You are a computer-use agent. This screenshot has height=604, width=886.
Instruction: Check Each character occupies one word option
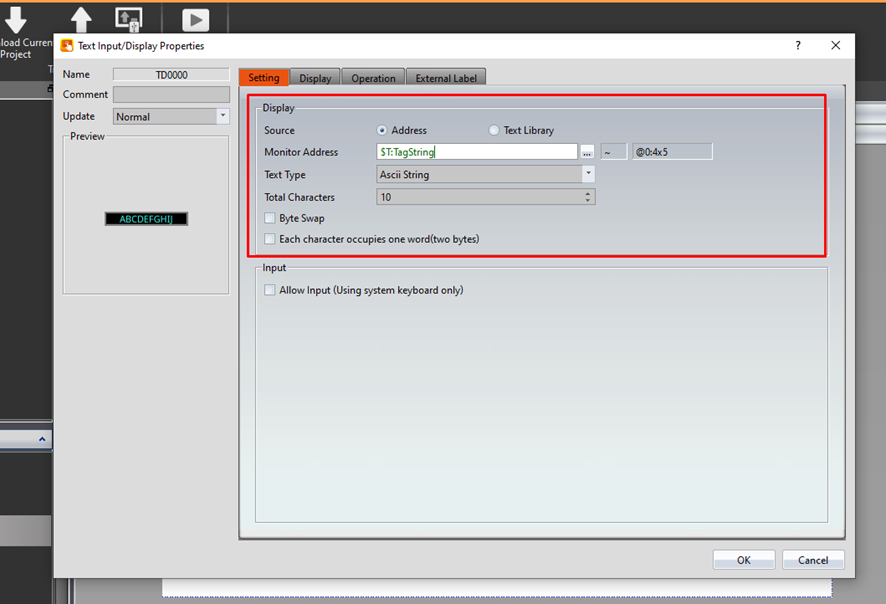pos(270,239)
